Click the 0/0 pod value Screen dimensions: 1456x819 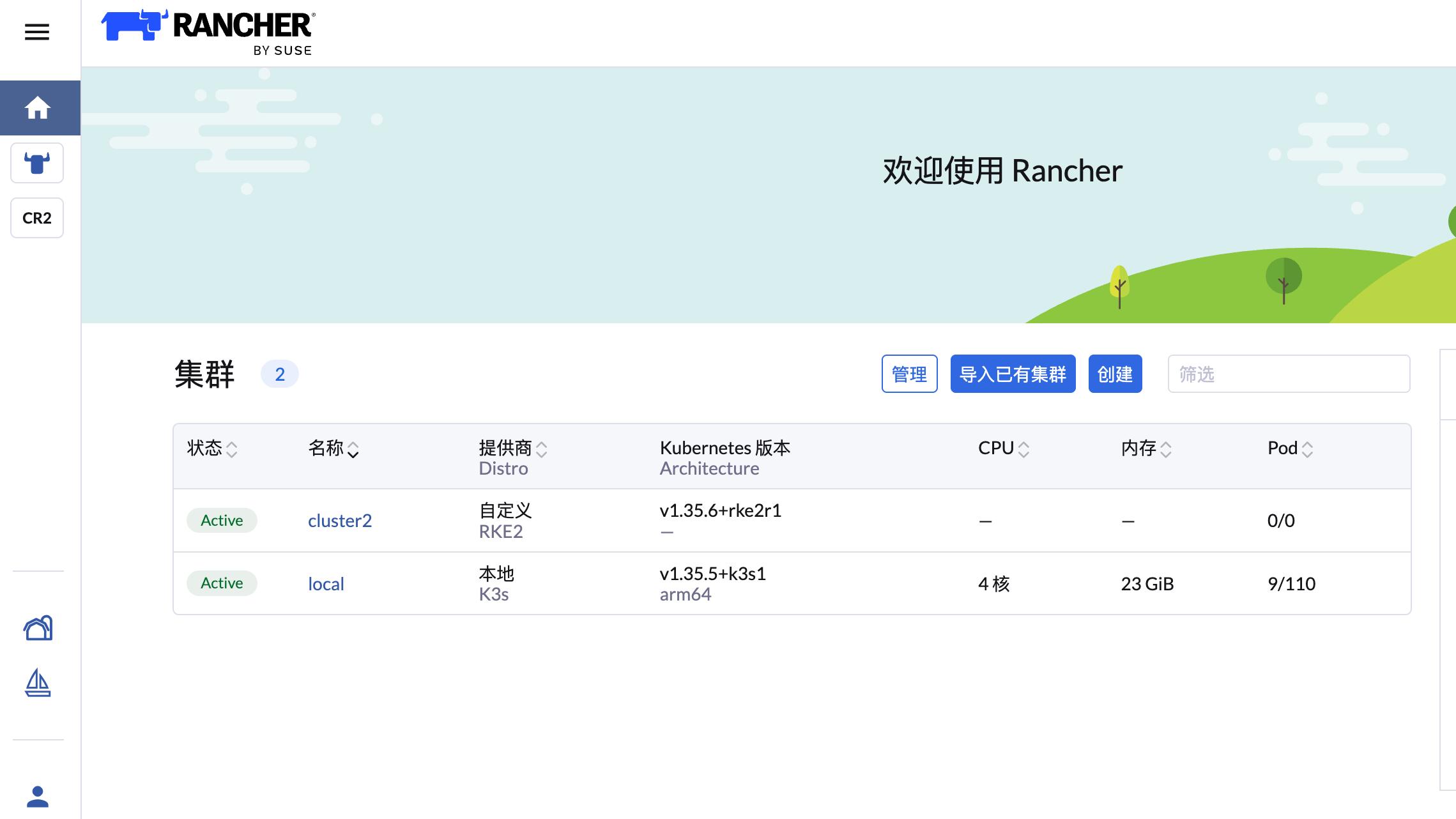click(1281, 521)
